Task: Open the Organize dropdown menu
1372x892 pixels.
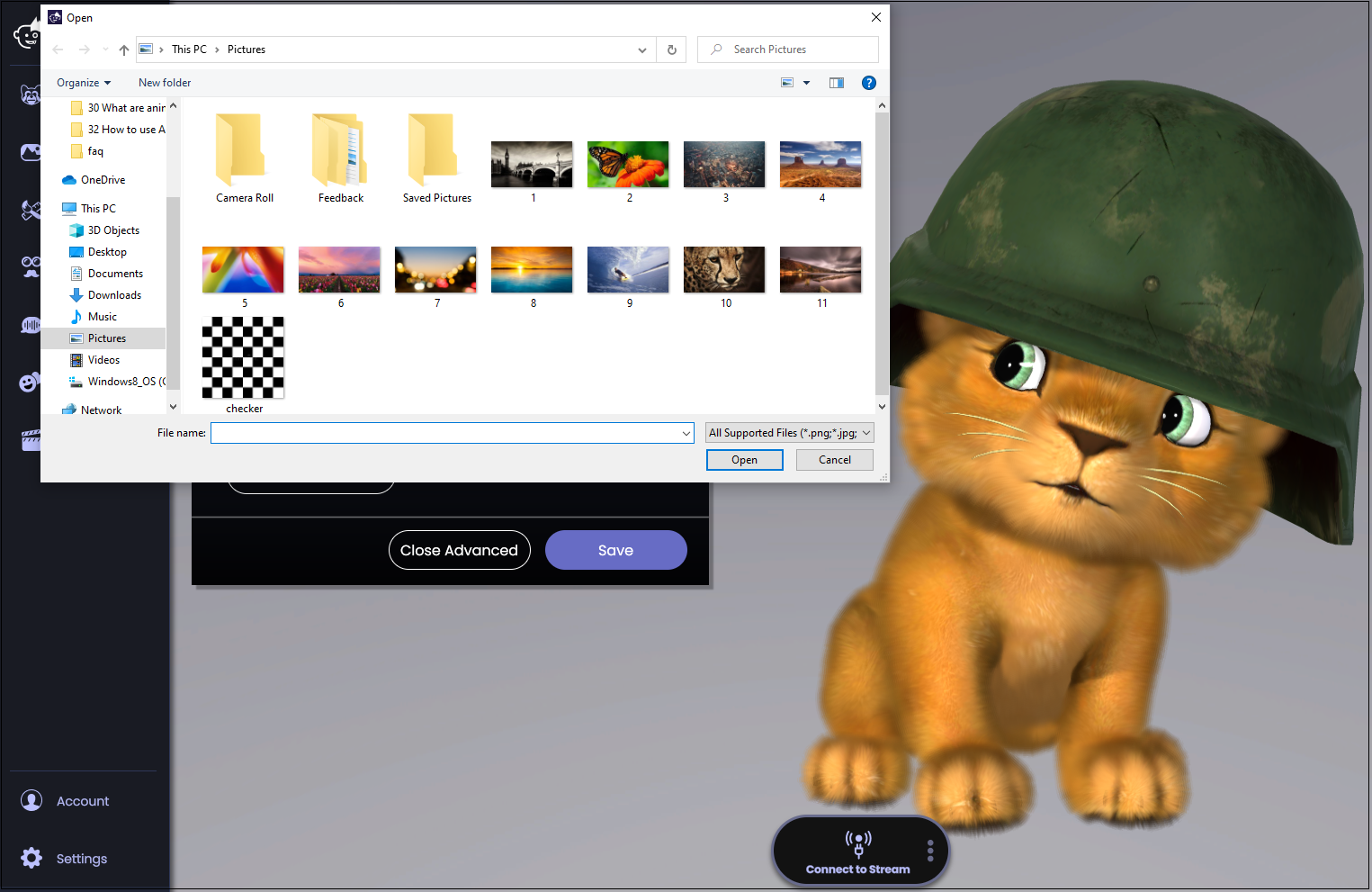Action: [84, 83]
